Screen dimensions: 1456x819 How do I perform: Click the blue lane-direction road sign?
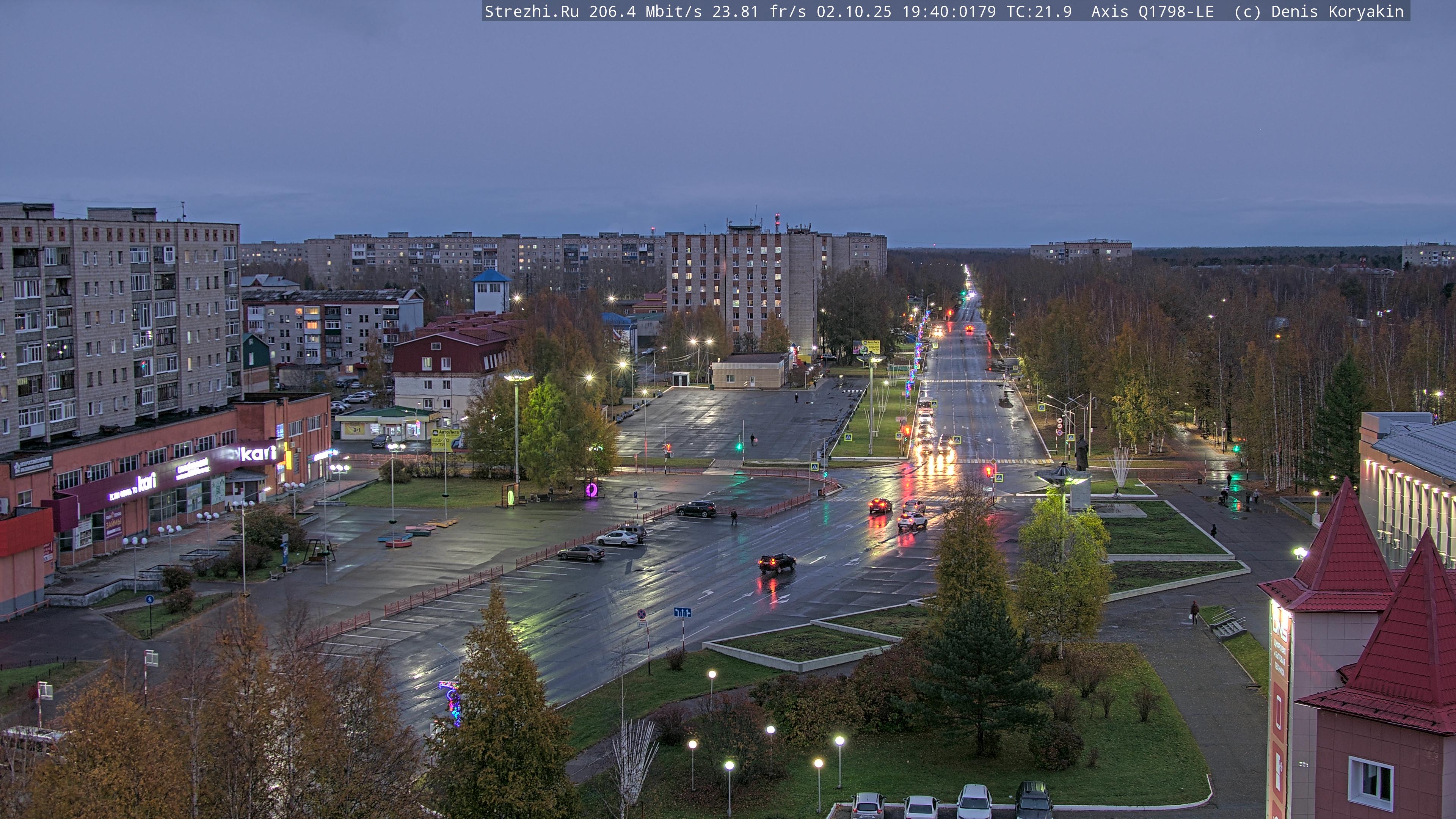tap(682, 612)
